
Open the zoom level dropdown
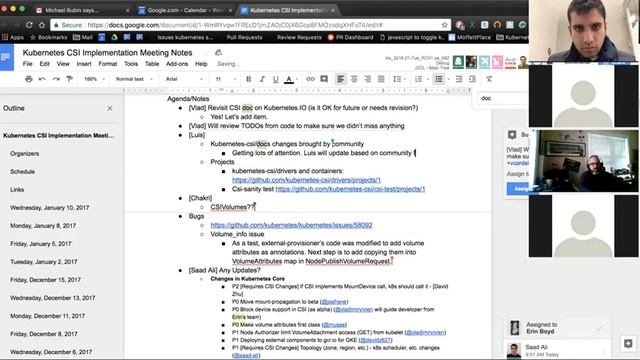pyautogui.click(x=94, y=79)
